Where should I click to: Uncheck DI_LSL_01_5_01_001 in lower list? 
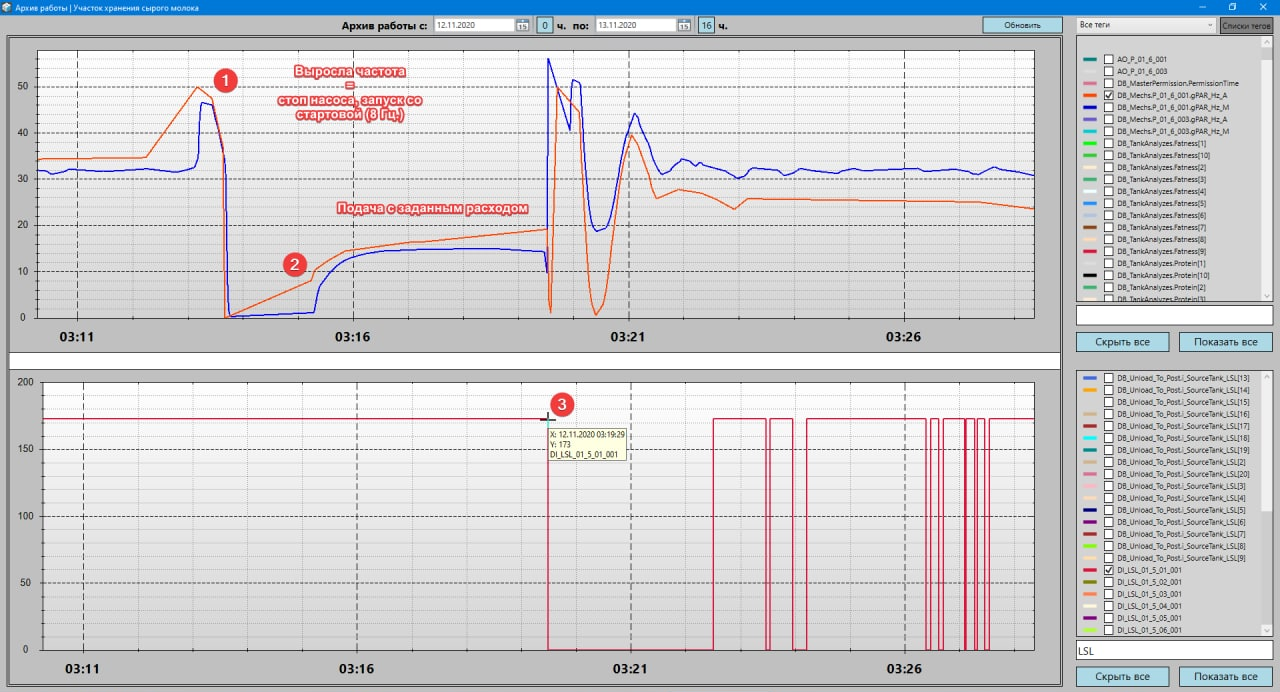click(1108, 570)
